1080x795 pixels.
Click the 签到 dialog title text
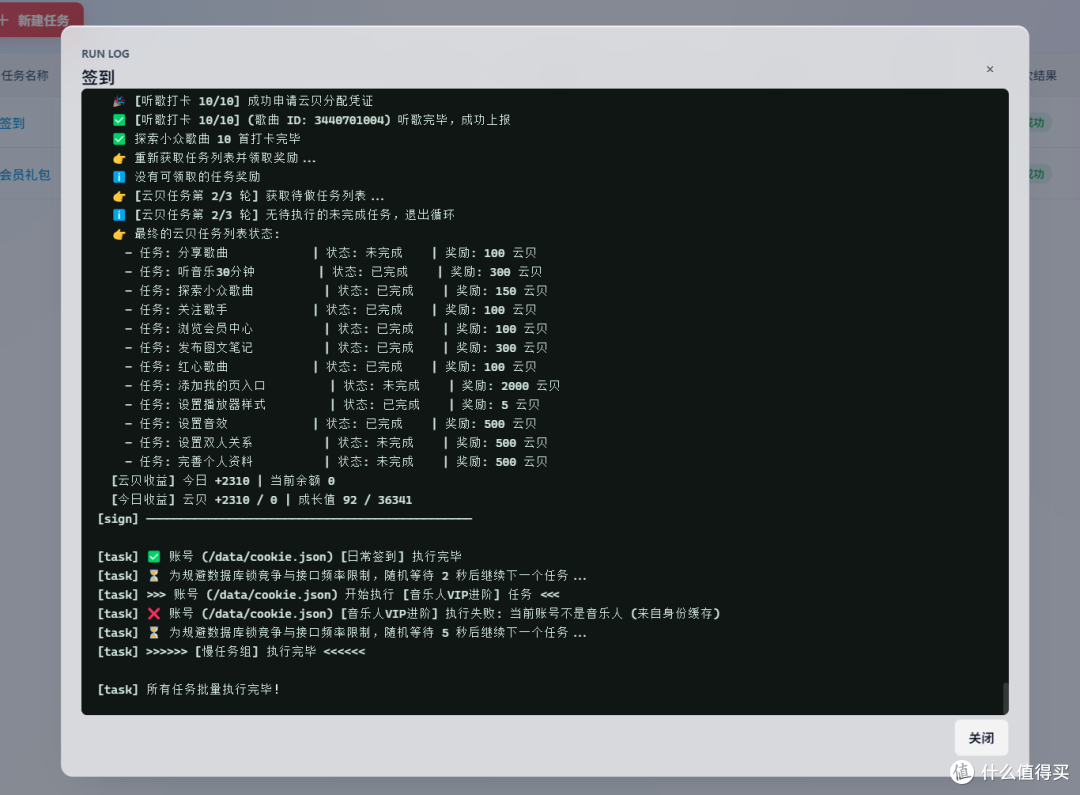tap(98, 77)
